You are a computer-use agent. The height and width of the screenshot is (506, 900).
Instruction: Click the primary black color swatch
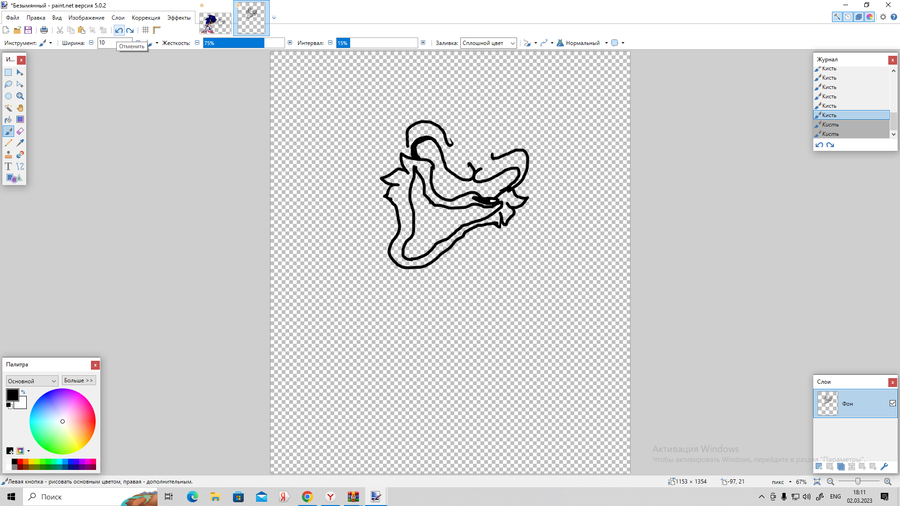[x=12, y=395]
